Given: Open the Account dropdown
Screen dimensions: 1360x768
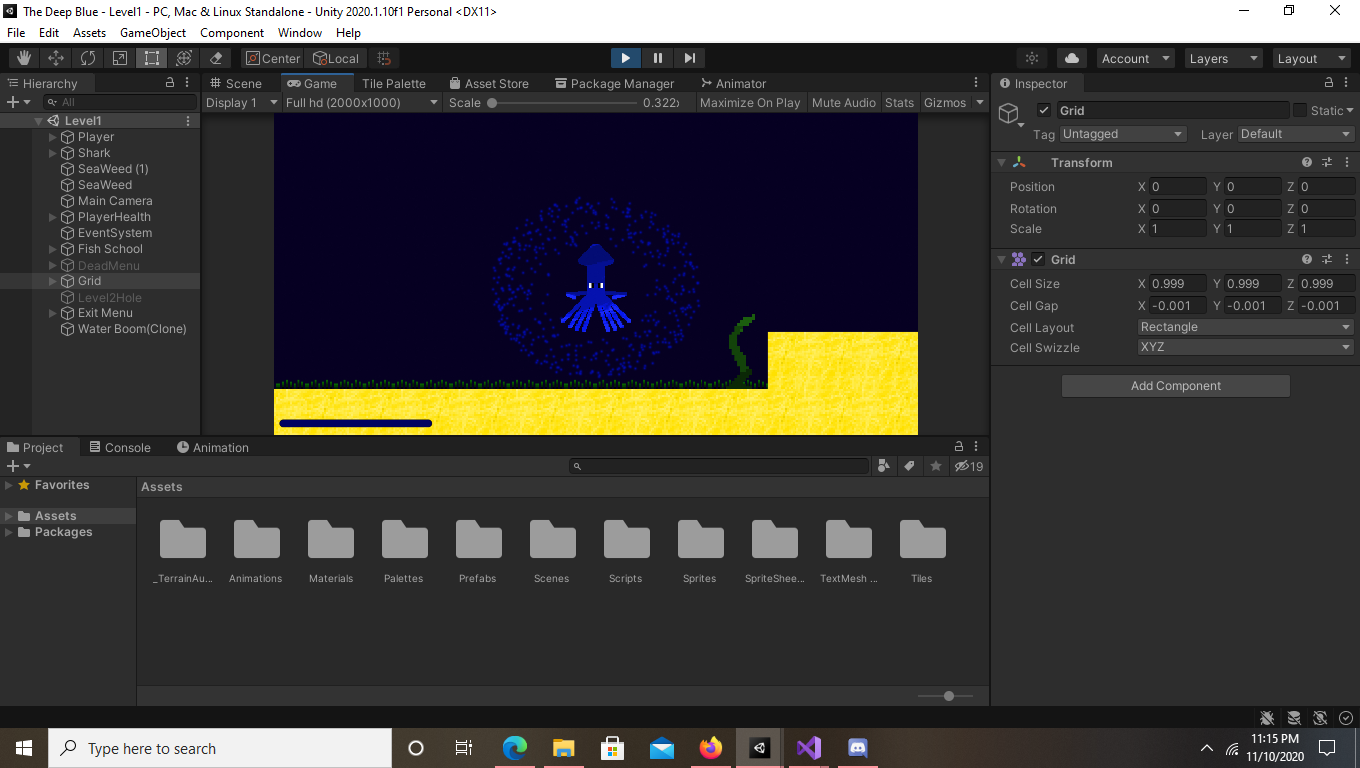Looking at the screenshot, I should tap(1135, 58).
